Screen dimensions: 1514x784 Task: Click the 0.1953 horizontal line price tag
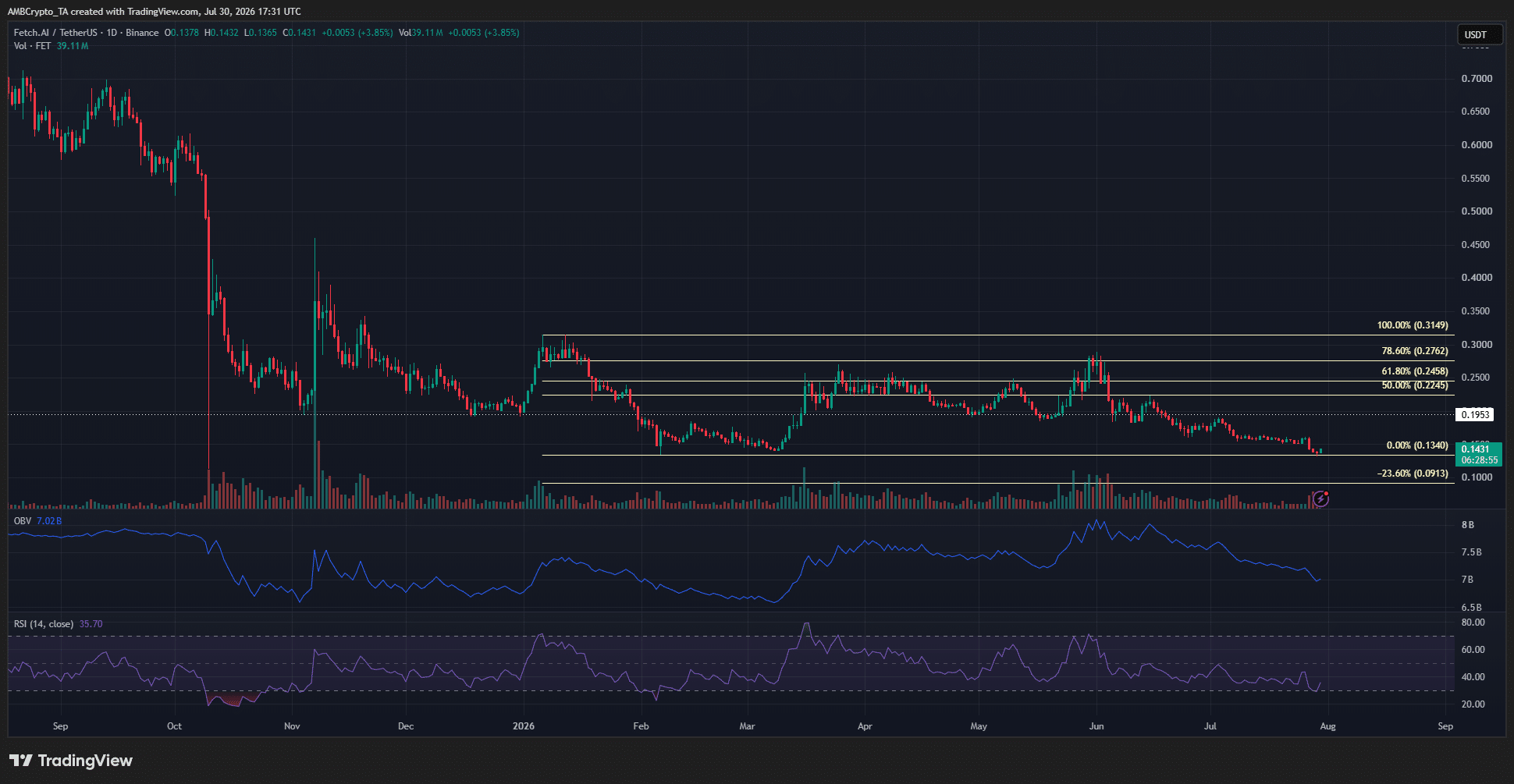1475,415
